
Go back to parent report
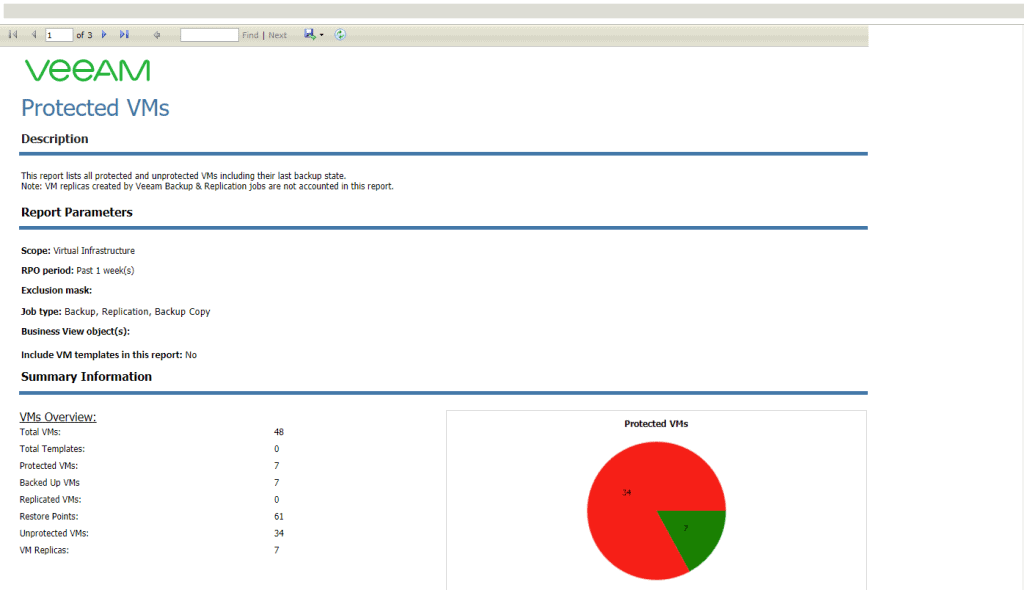click(x=157, y=35)
